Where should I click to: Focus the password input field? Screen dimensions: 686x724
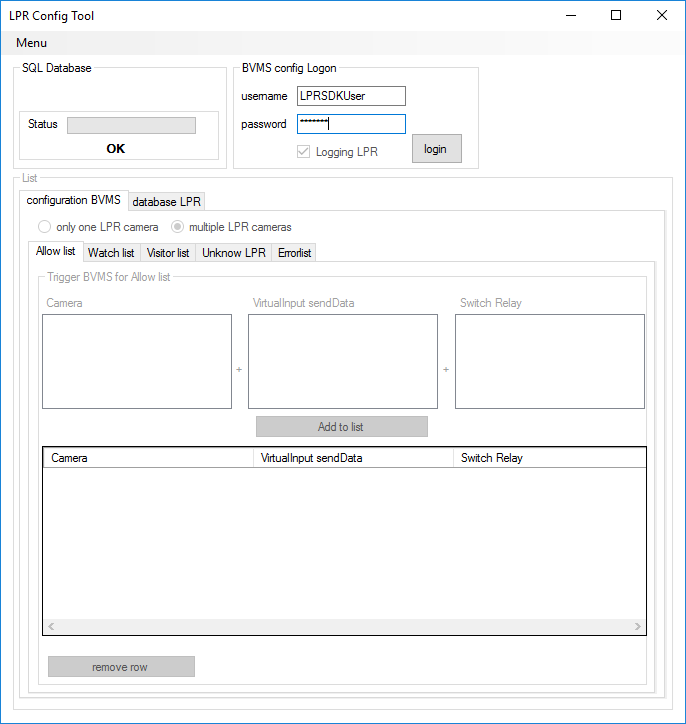351,124
